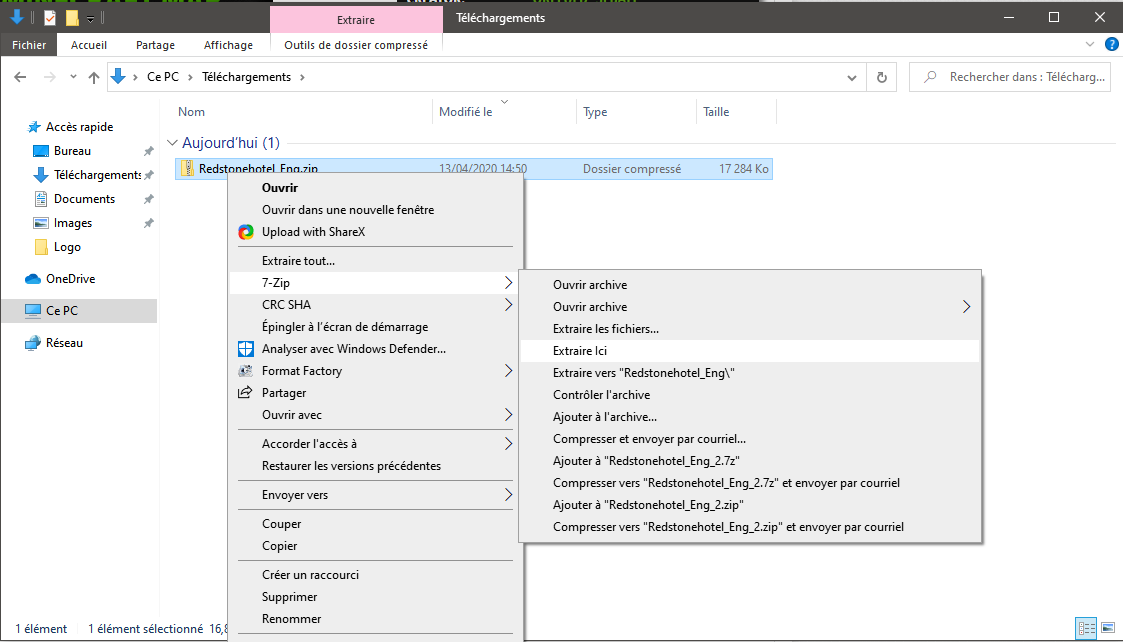The image size is (1123, 642).
Task: Click the up-arrow parent folder button
Action: coord(94,77)
